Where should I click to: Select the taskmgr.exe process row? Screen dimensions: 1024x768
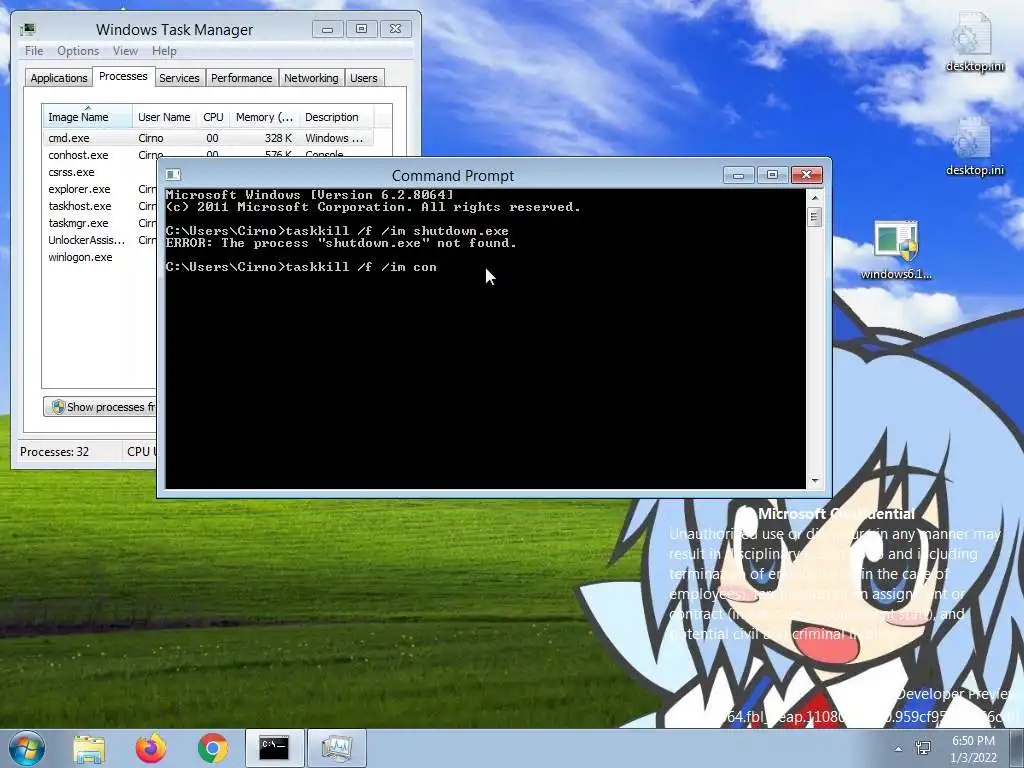pyautogui.click(x=100, y=223)
